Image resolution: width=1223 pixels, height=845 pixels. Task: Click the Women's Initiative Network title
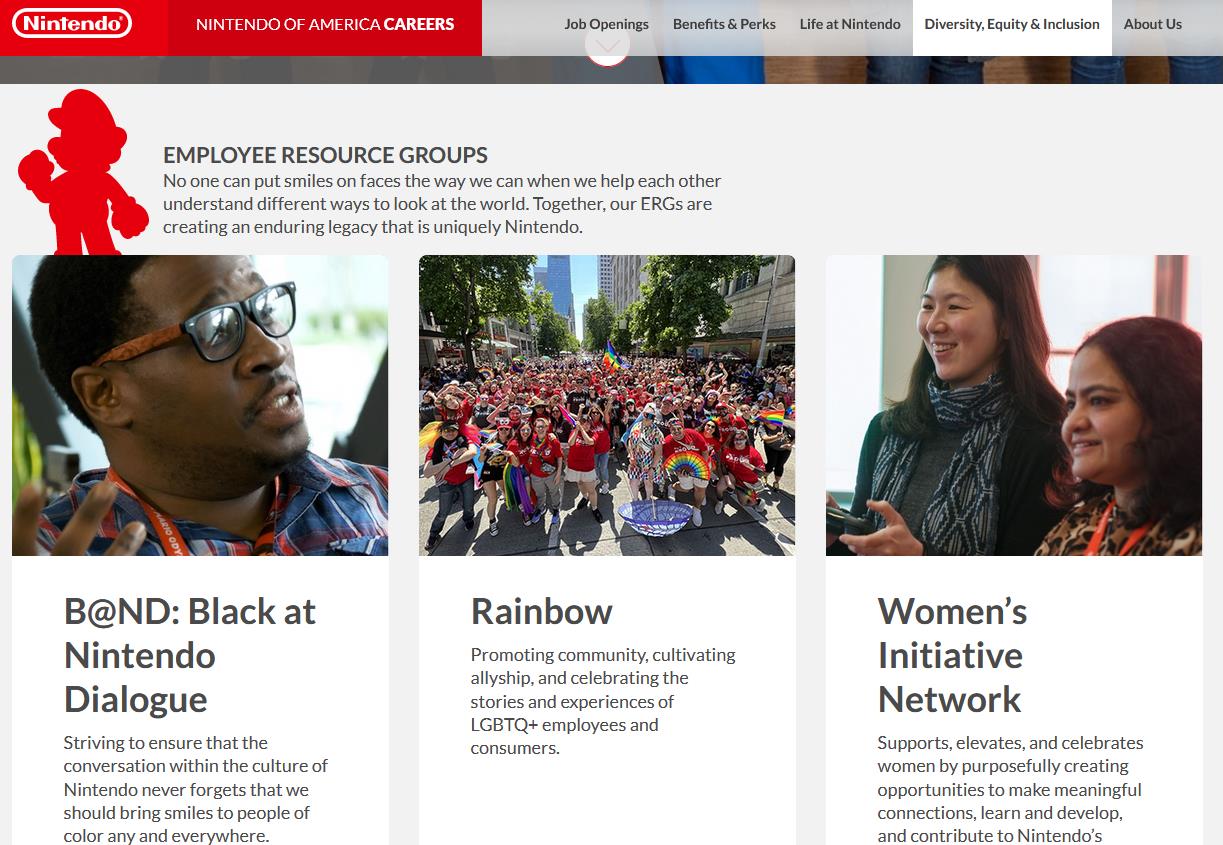(x=952, y=655)
